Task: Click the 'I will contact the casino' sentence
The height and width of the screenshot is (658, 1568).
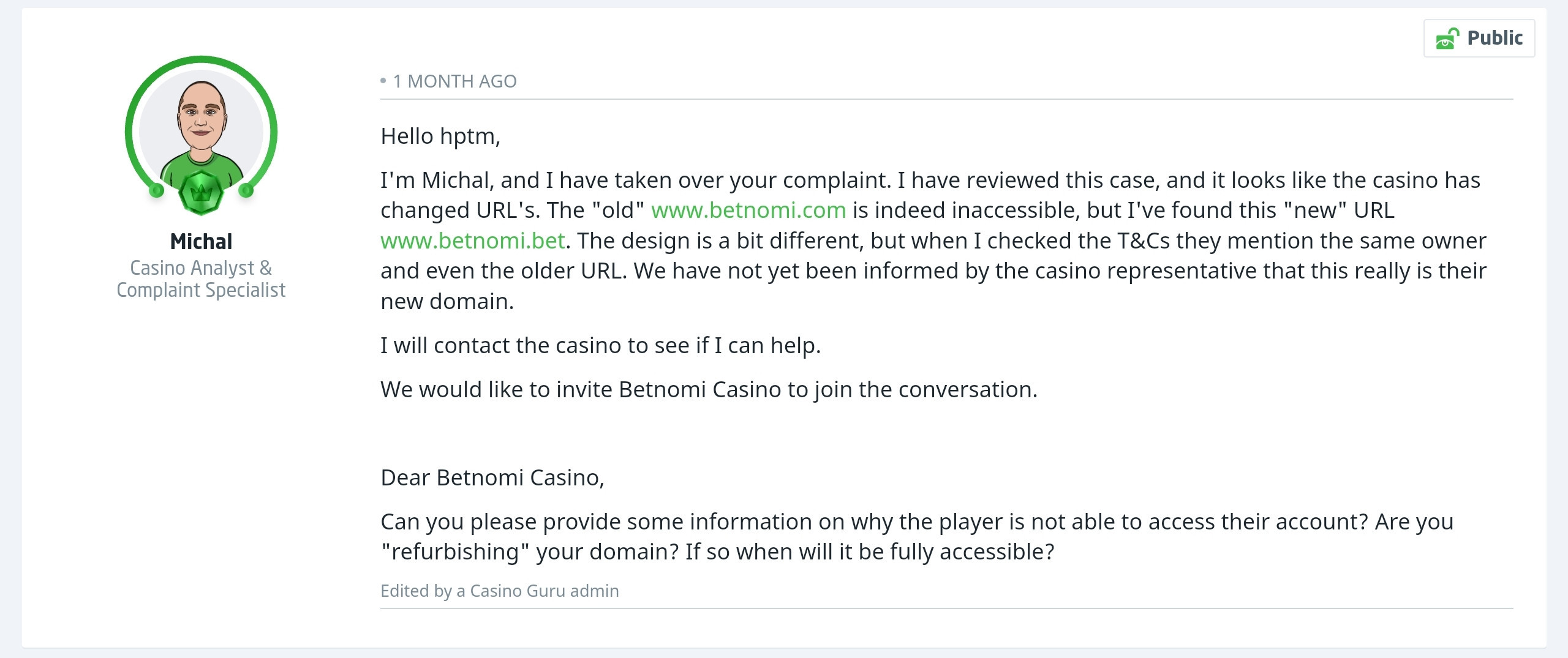Action: [600, 346]
